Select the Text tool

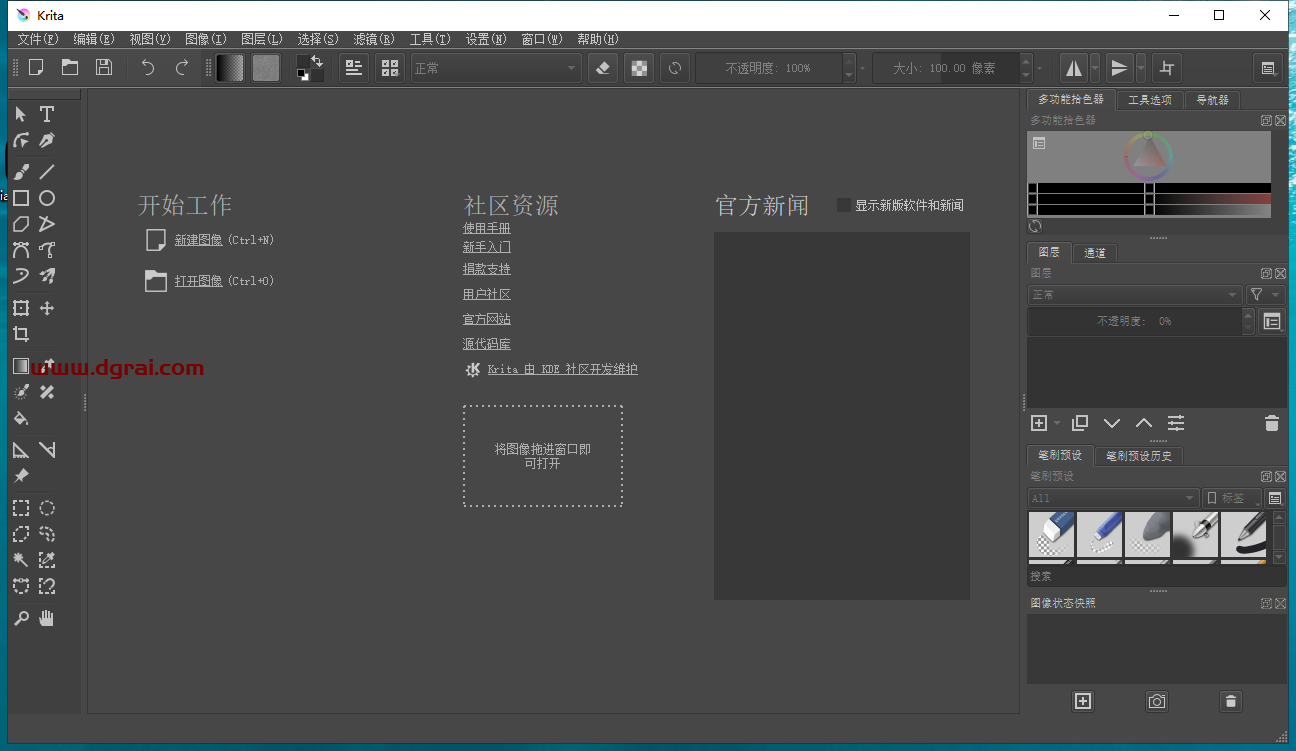[x=46, y=114]
